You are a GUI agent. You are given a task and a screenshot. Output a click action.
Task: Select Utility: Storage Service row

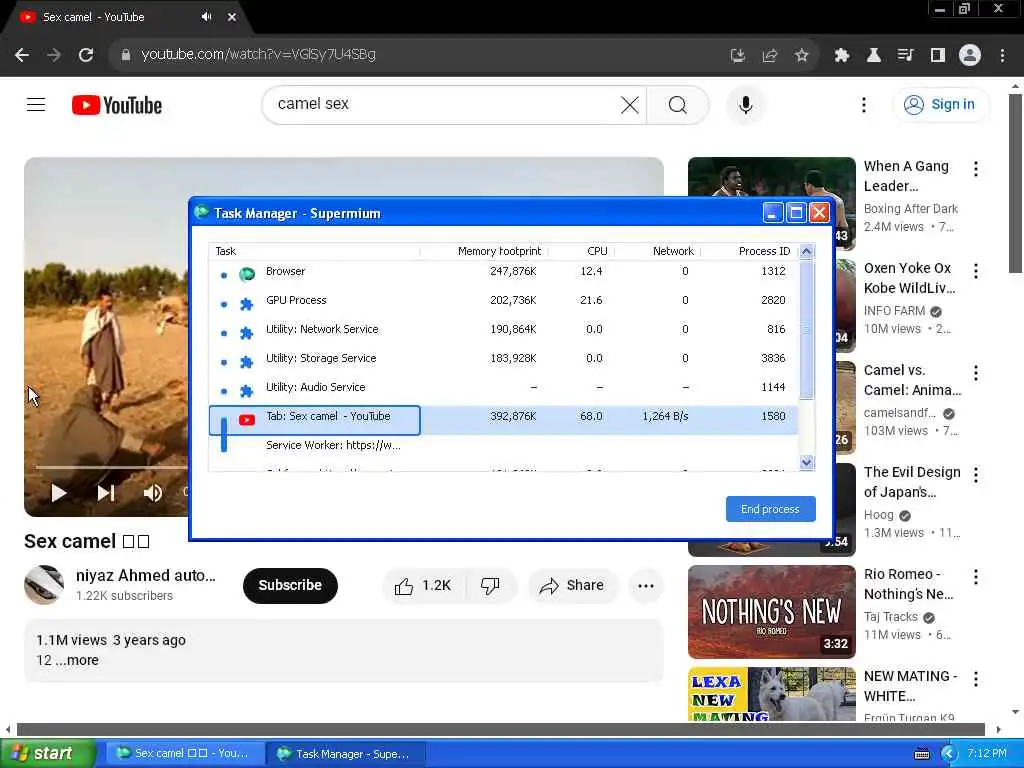tap(503, 359)
